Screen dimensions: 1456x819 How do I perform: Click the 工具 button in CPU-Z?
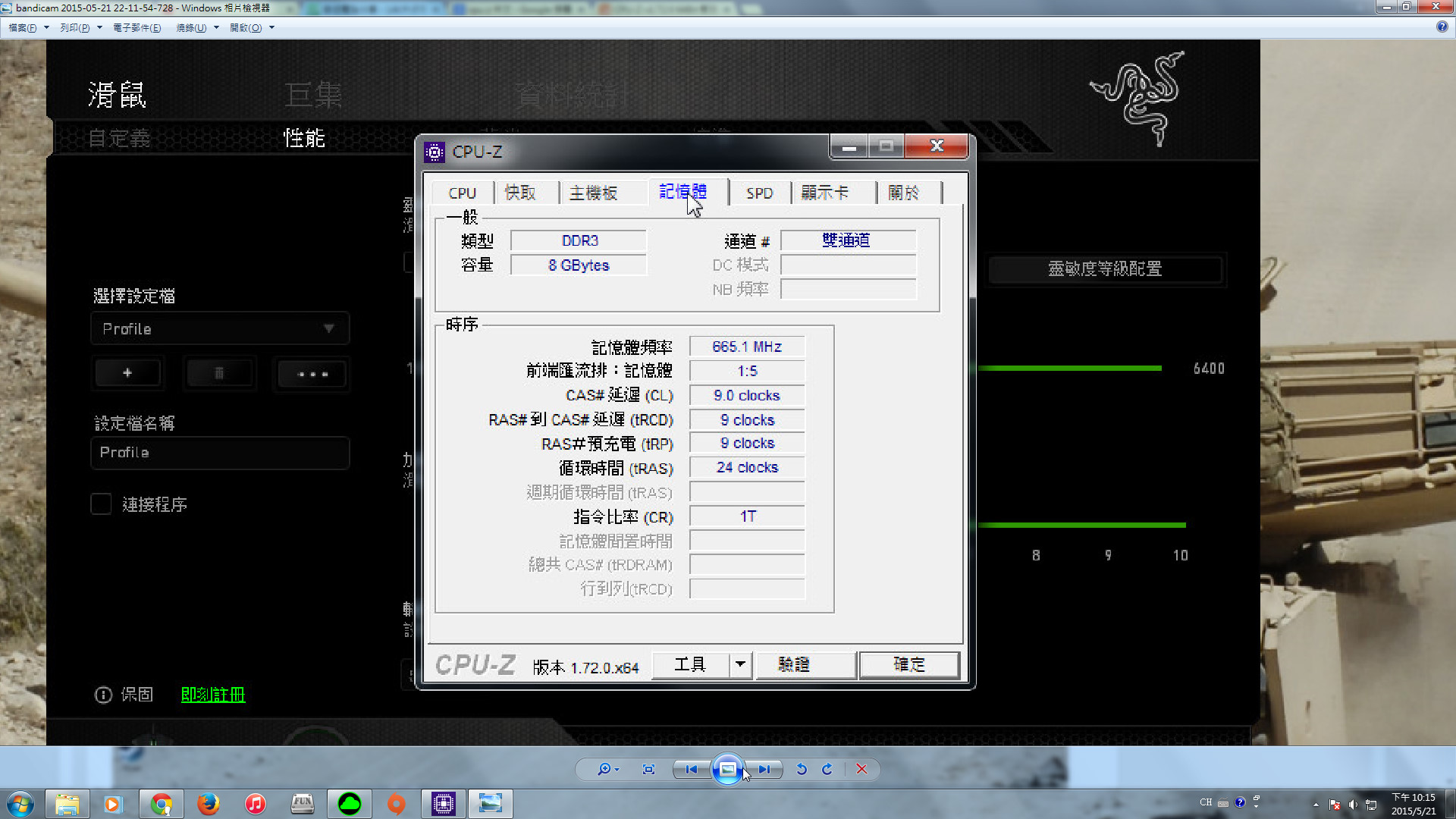click(x=690, y=665)
